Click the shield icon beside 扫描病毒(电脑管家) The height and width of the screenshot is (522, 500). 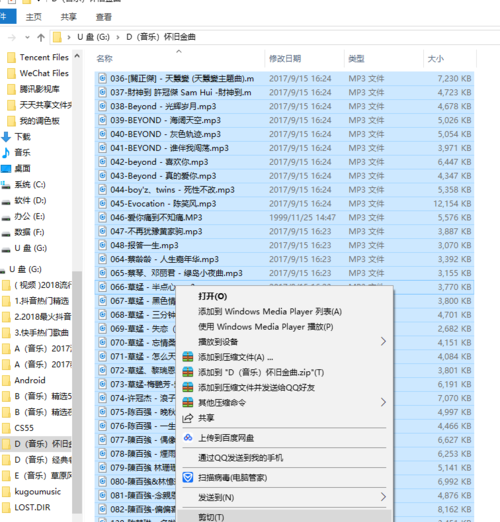(188, 478)
